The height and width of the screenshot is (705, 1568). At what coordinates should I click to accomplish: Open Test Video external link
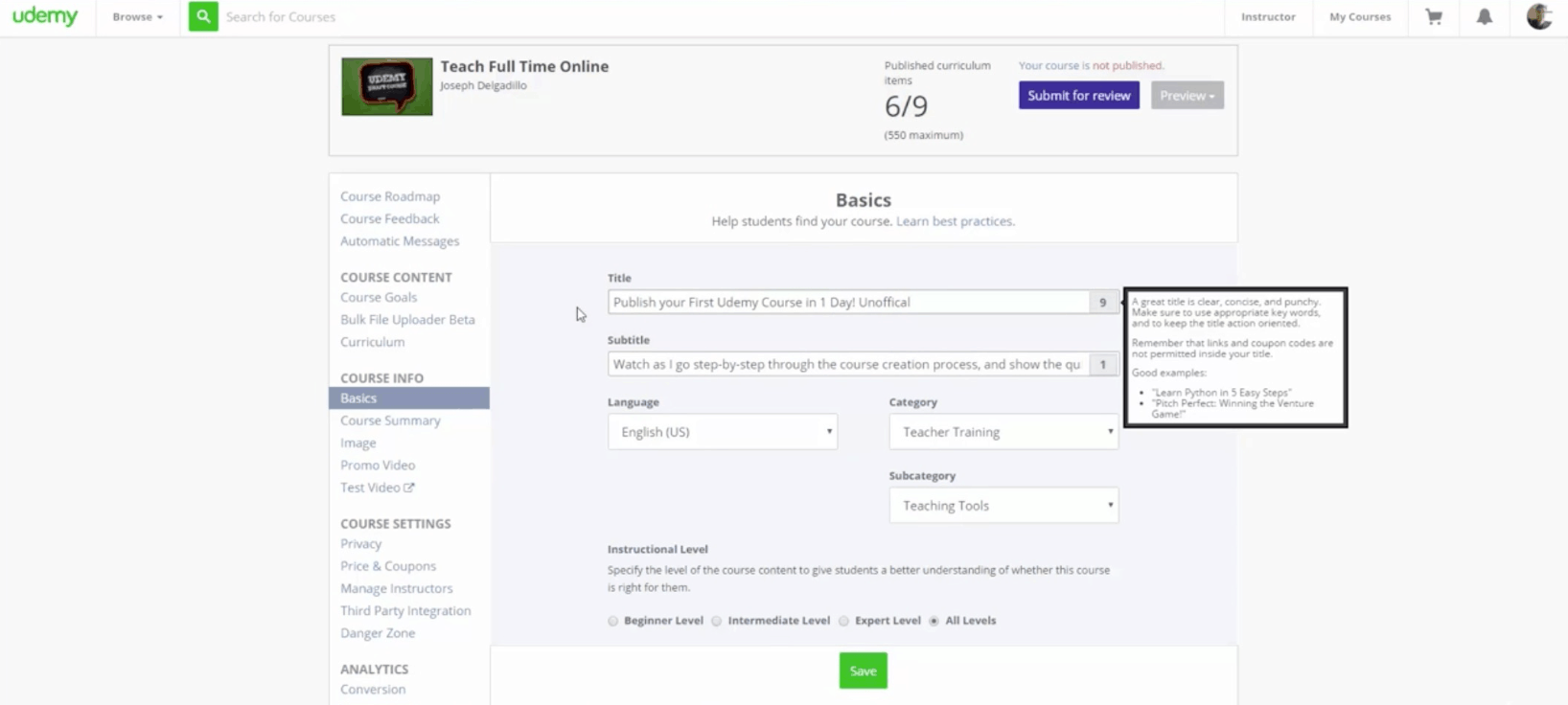point(377,488)
